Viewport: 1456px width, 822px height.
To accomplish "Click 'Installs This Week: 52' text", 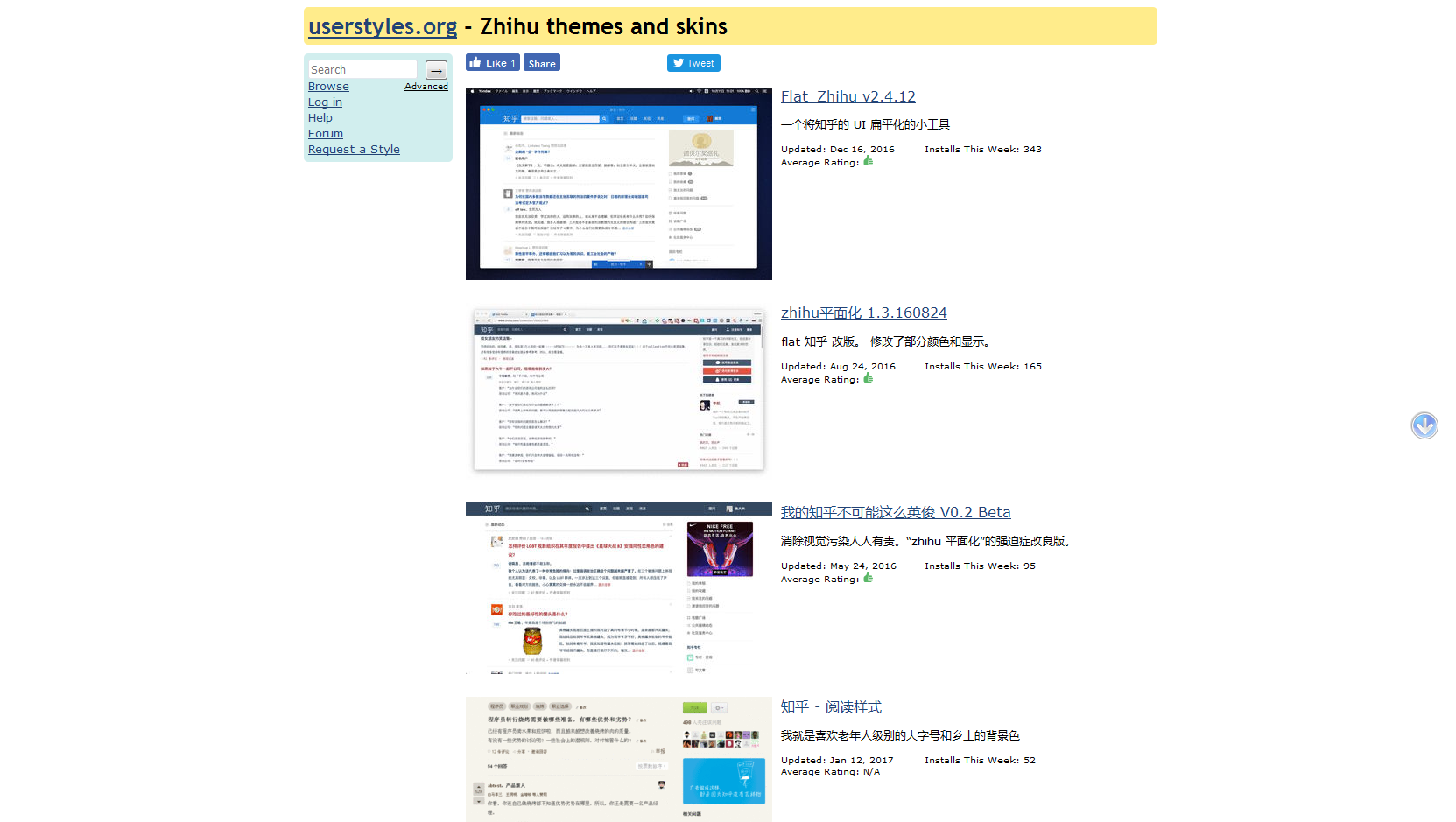I will coord(980,760).
